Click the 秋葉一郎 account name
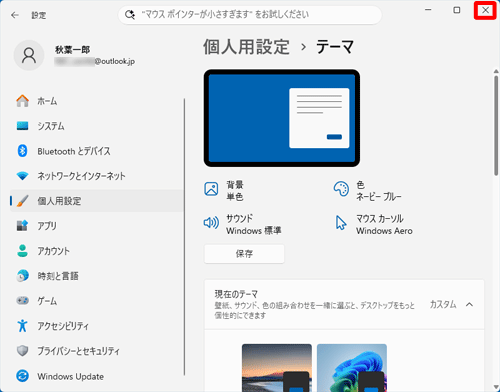The width and height of the screenshot is (500, 392). coord(72,50)
